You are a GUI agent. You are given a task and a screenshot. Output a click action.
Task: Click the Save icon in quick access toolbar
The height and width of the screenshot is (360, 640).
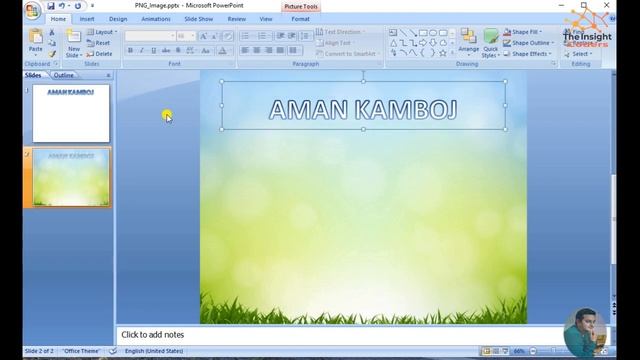[x=51, y=6]
